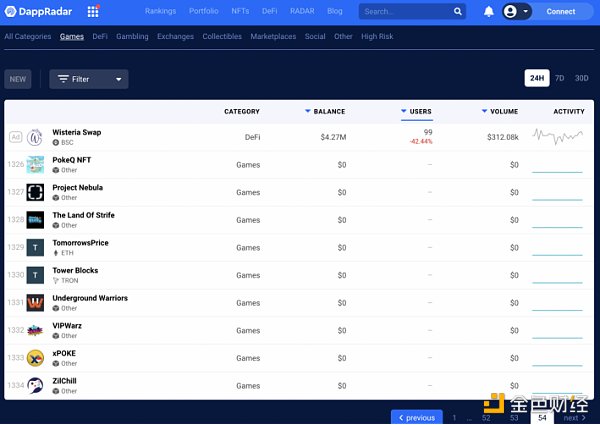The height and width of the screenshot is (425, 600).
Task: Click the filter lines icon
Action: tap(63, 79)
